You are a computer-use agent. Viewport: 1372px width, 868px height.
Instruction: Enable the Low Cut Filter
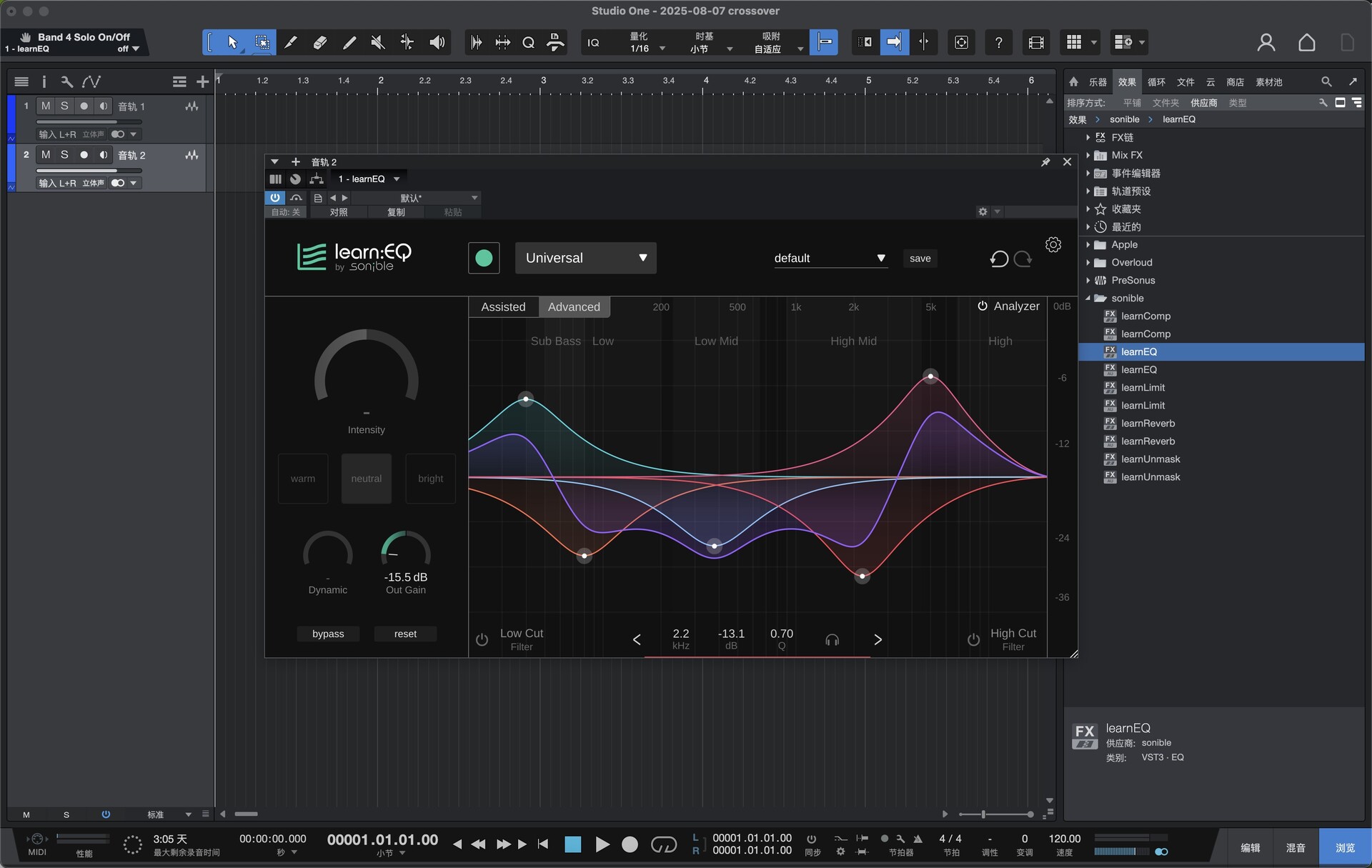click(x=482, y=639)
